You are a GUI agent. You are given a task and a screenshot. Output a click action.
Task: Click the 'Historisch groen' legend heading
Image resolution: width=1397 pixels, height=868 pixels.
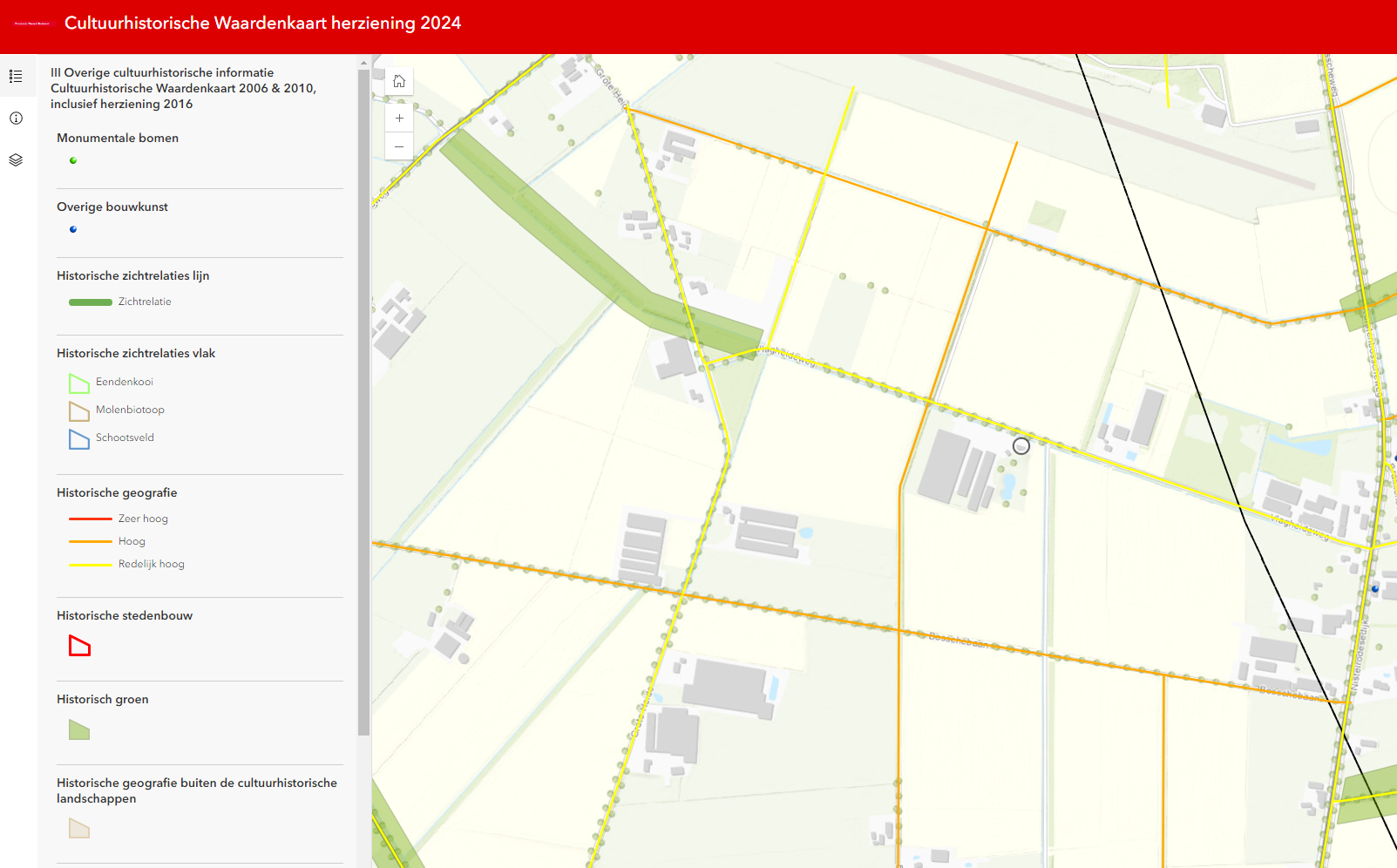[103, 699]
